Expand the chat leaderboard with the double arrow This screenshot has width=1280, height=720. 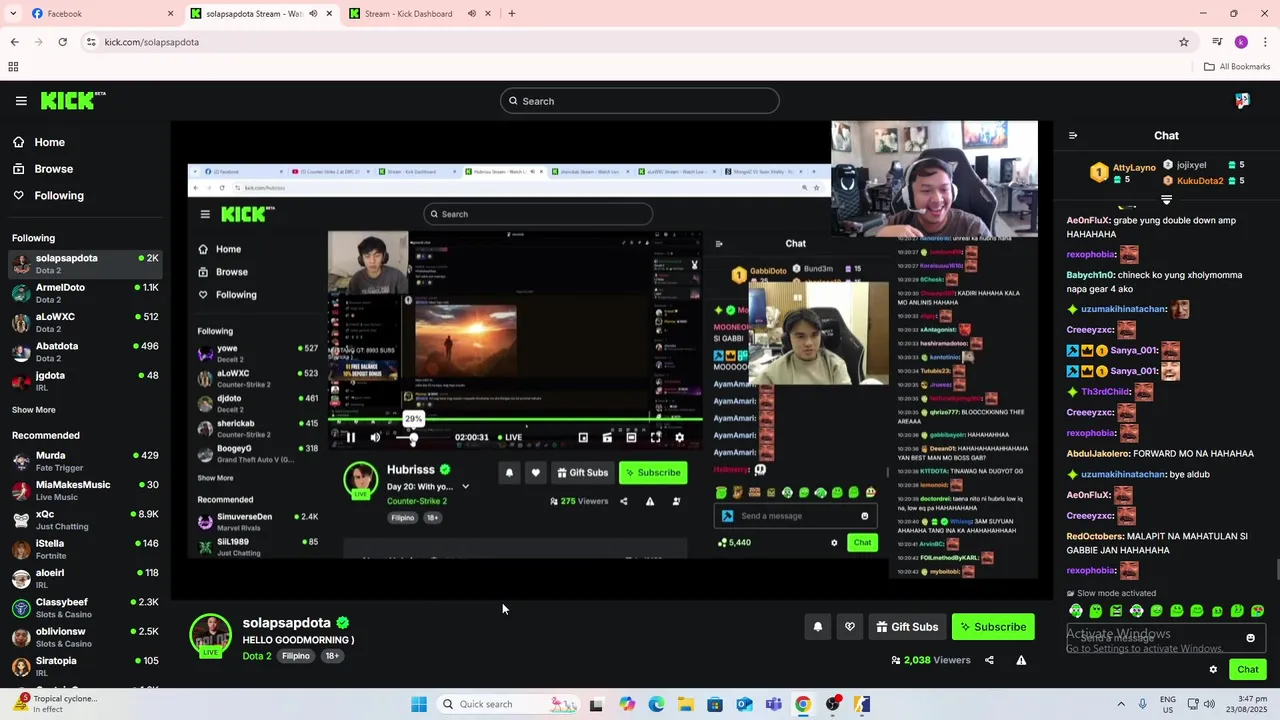tap(1166, 200)
